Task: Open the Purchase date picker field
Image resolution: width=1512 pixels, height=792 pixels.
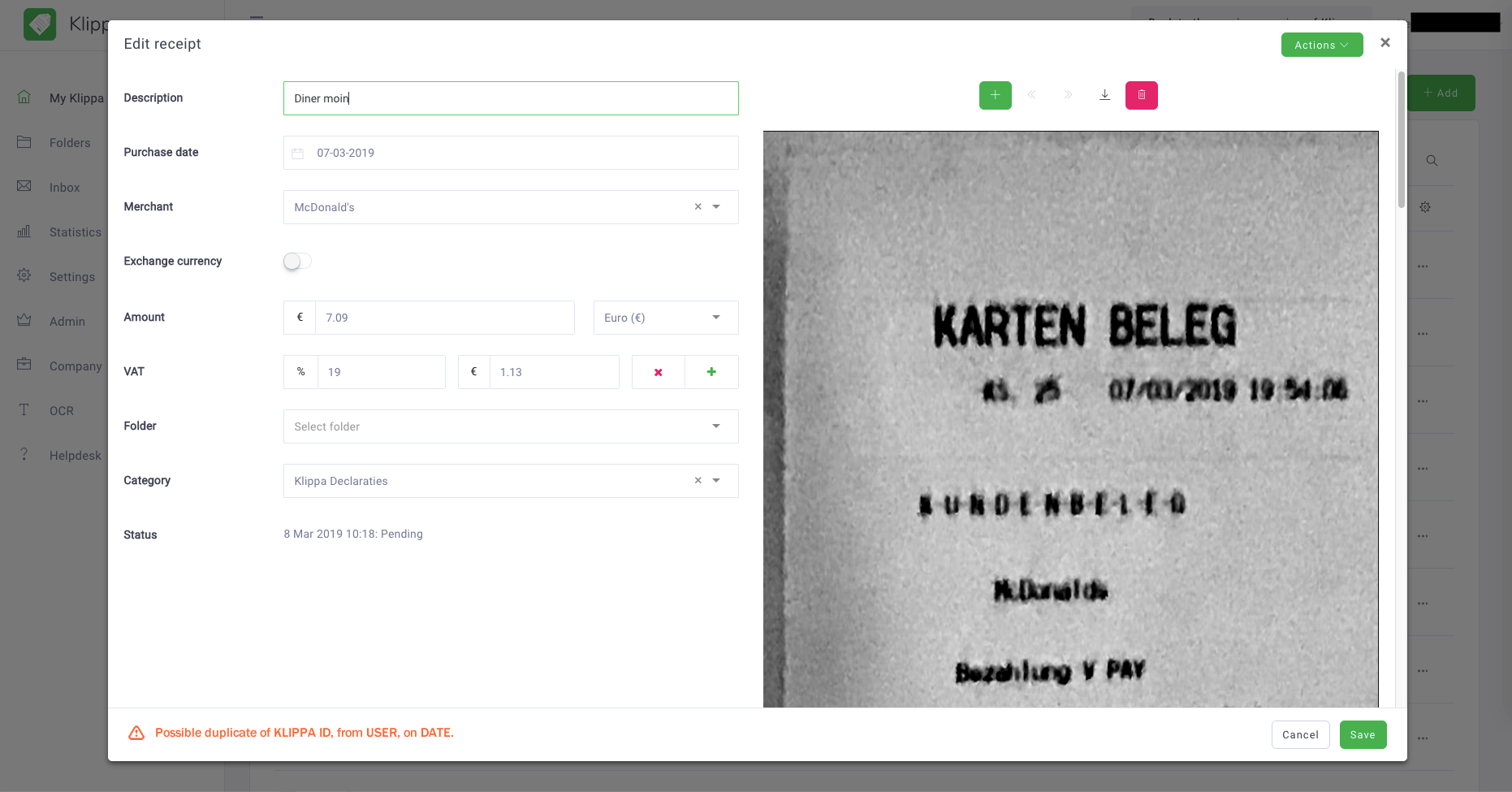Action: (510, 153)
